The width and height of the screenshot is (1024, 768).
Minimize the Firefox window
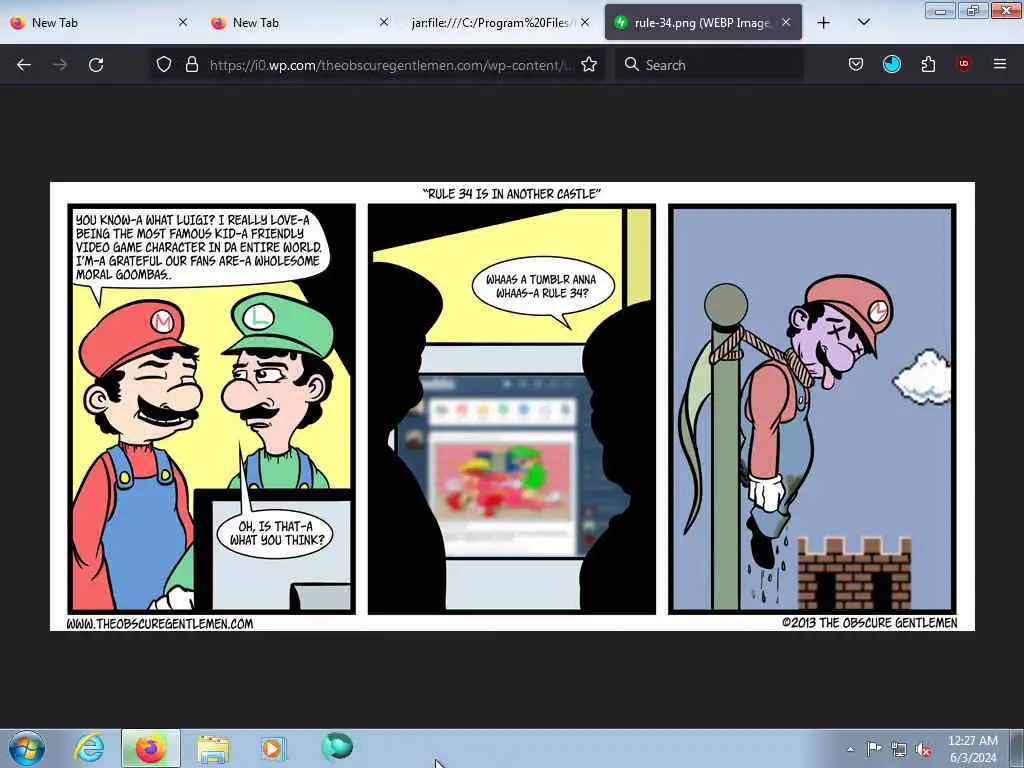coord(940,10)
